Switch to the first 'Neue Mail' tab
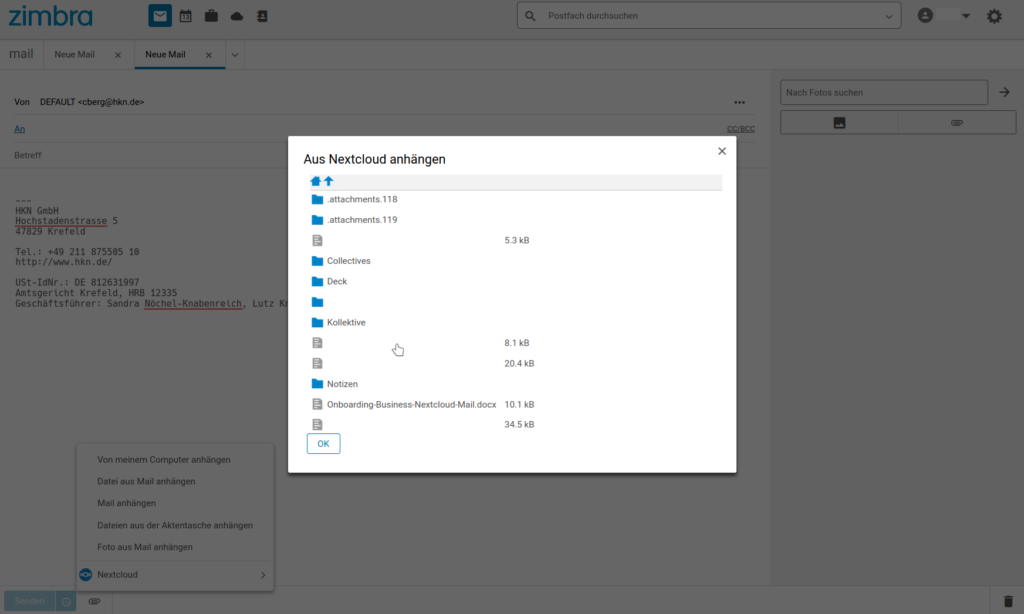Screen dimensions: 1024x614 pyautogui.click(x=74, y=55)
